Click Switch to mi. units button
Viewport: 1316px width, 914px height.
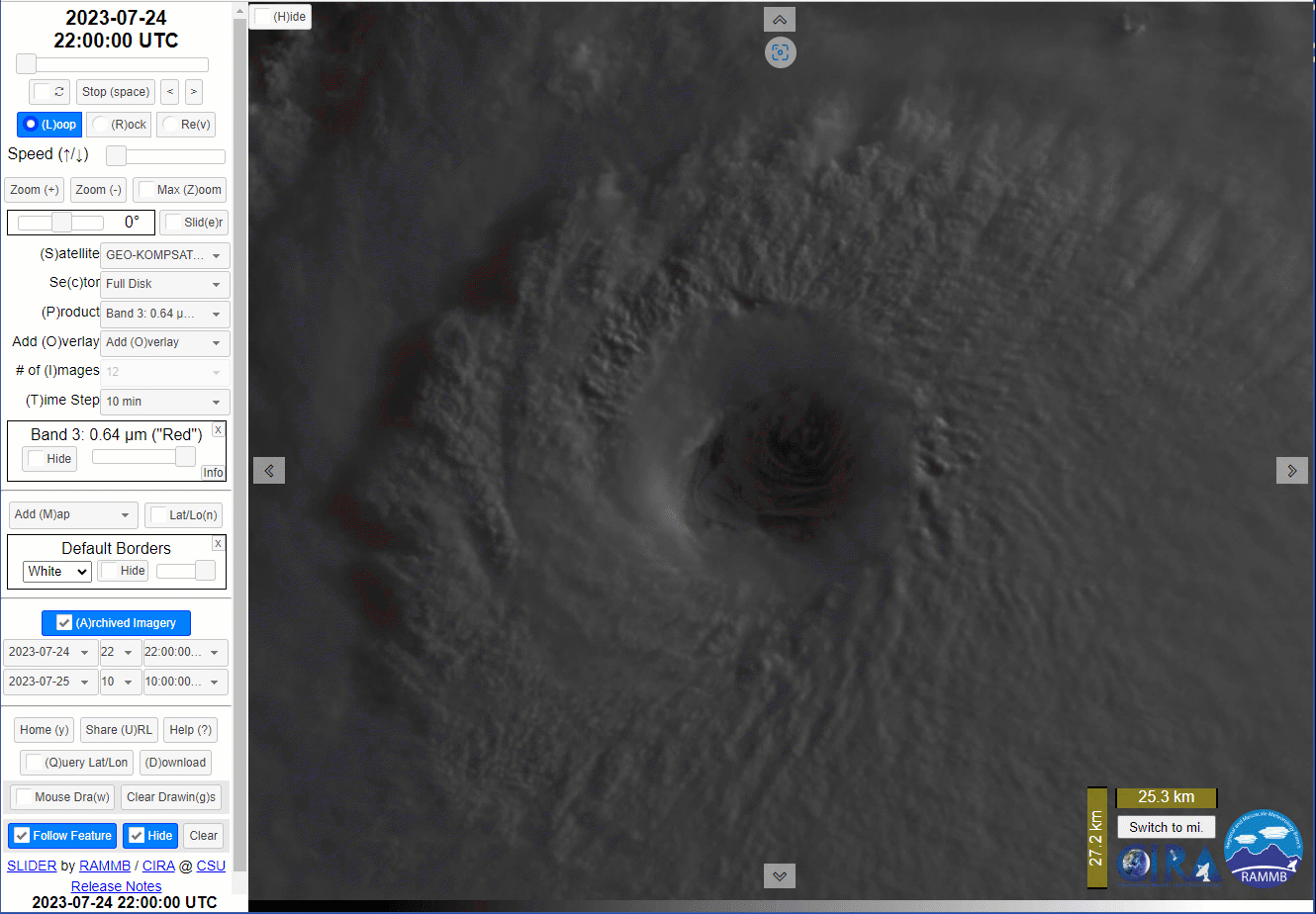(x=1166, y=827)
